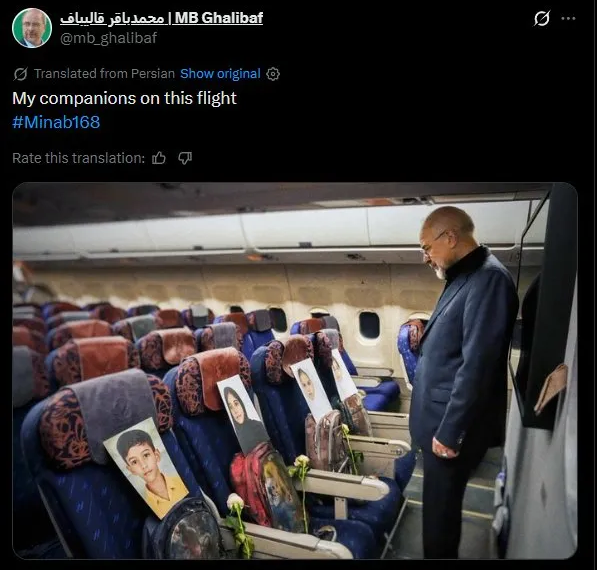Click the boy's portrait in the photo
Viewport: 597px width, 570px height.
click(146, 468)
